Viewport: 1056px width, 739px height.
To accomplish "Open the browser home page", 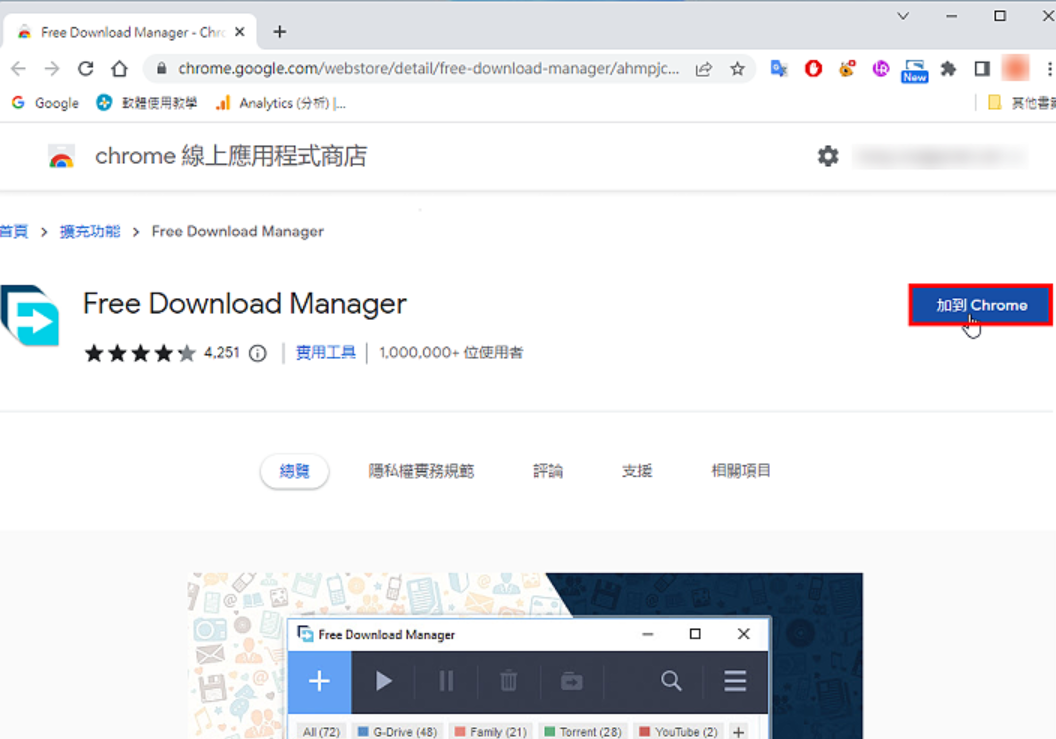I will click(x=120, y=69).
